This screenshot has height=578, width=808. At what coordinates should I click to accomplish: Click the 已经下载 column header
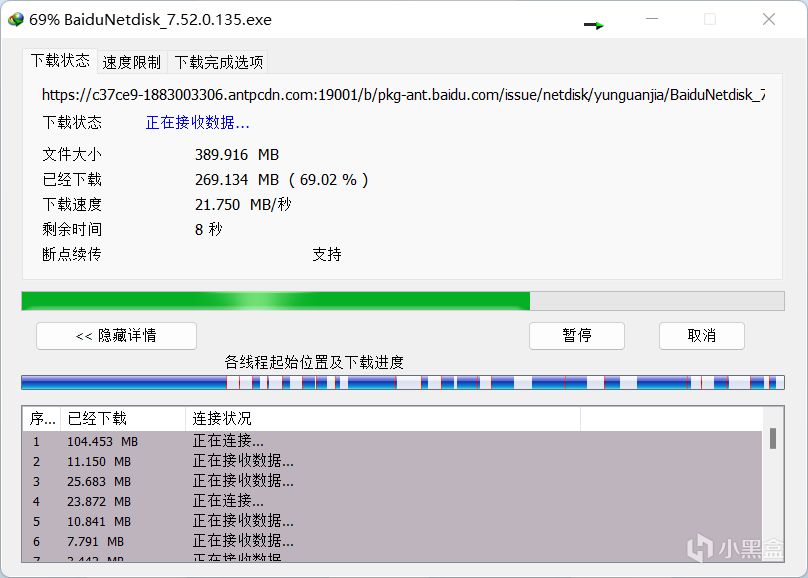tap(123, 418)
